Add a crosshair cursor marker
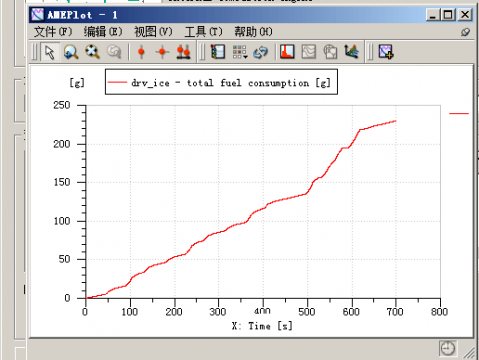 pyautogui.click(x=162, y=52)
